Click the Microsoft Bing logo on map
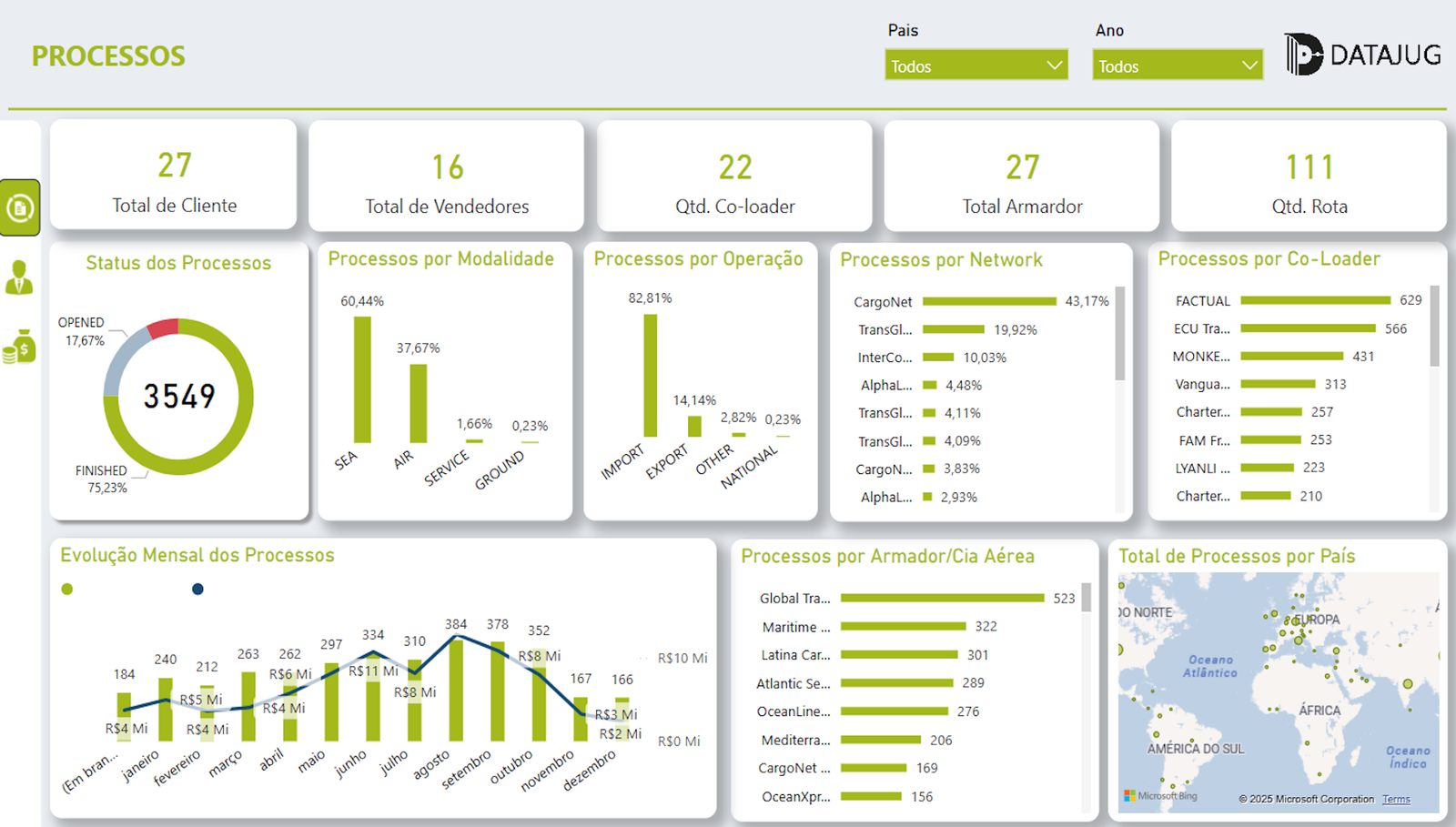1456x827 pixels. click(1160, 795)
